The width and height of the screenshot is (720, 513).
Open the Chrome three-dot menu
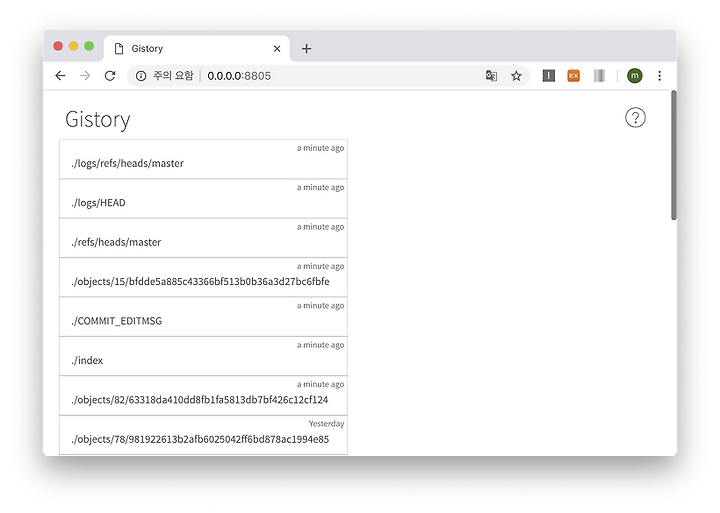[x=659, y=76]
